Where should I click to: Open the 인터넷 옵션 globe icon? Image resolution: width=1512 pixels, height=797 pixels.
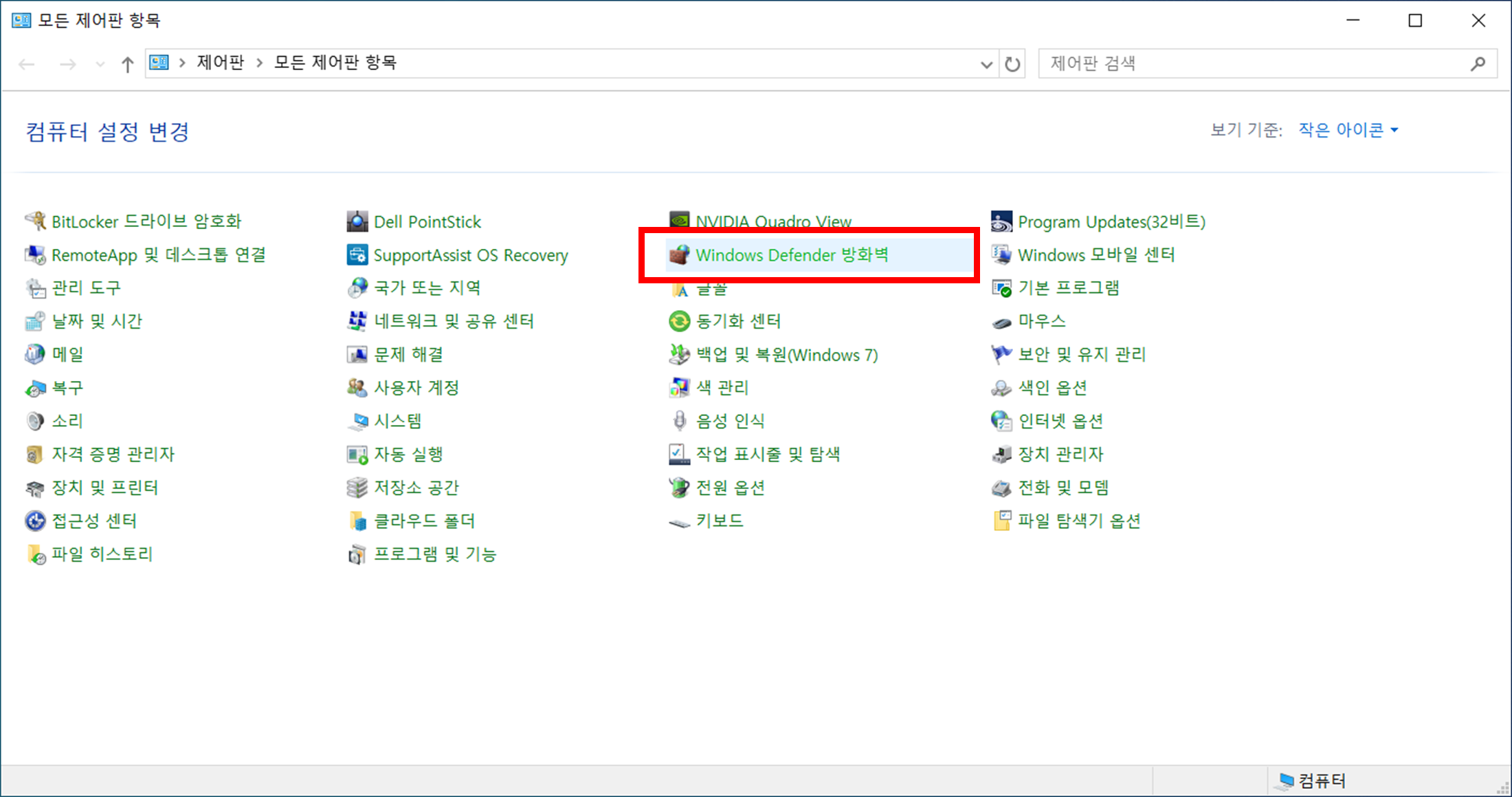pos(1001,421)
